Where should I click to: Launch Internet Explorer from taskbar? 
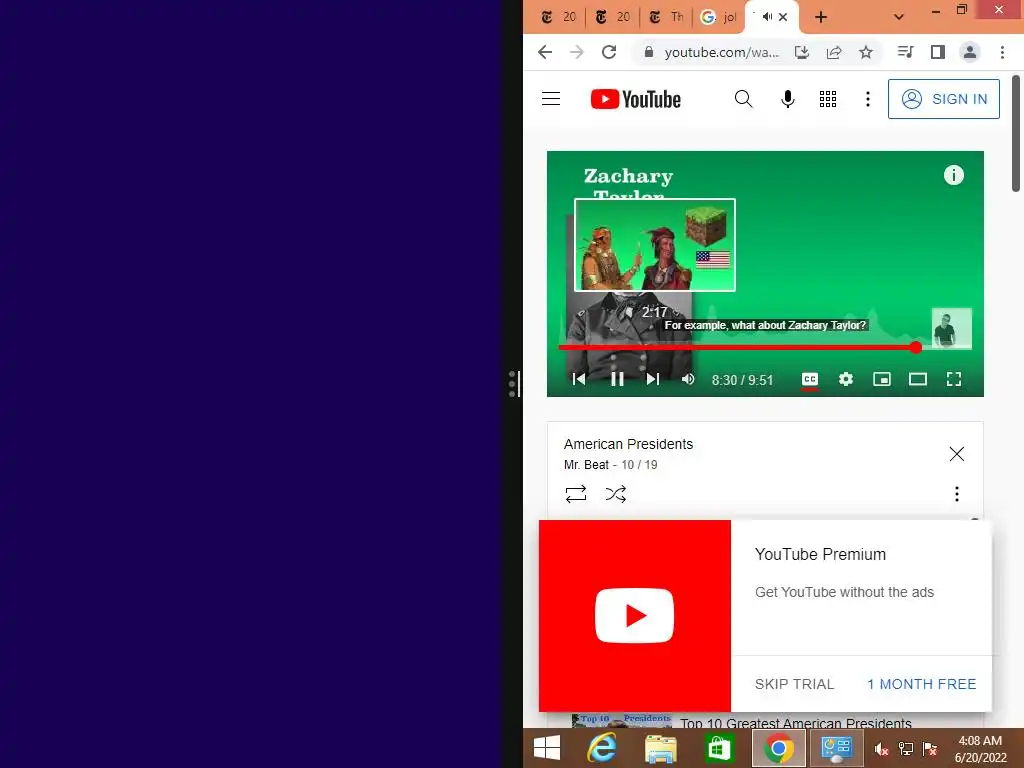tap(601, 748)
